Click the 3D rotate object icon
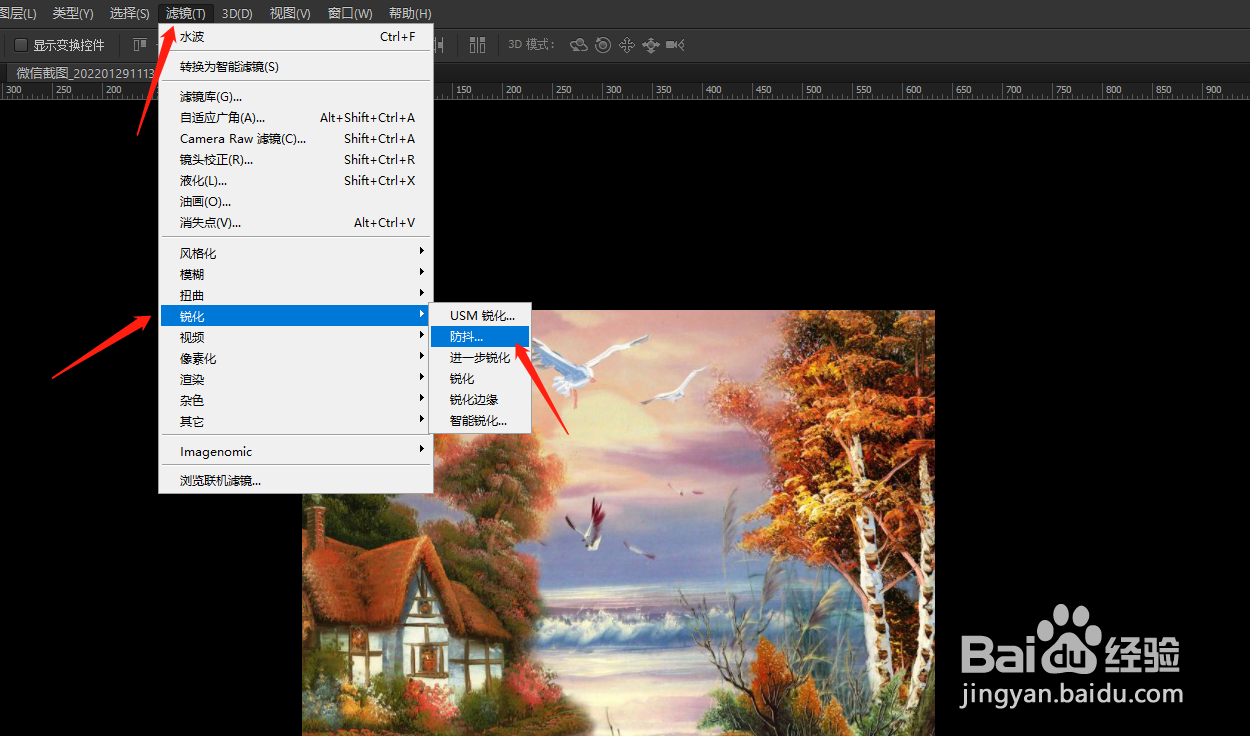1250x736 pixels. click(578, 45)
